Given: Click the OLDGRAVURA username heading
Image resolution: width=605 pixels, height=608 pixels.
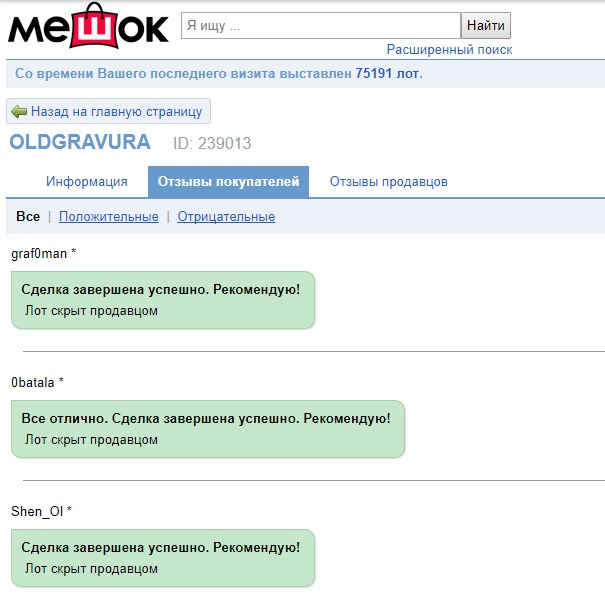Looking at the screenshot, I should [80, 142].
